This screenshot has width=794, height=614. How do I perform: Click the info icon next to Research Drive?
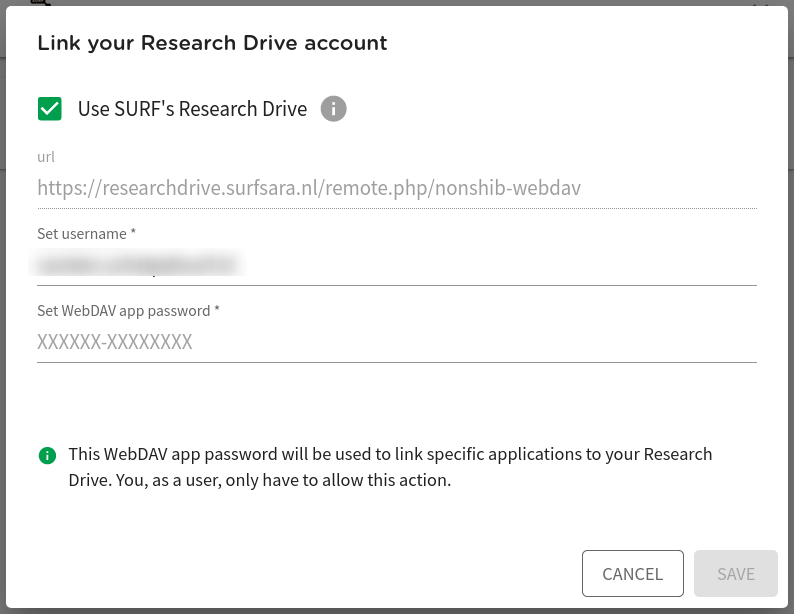click(x=333, y=109)
